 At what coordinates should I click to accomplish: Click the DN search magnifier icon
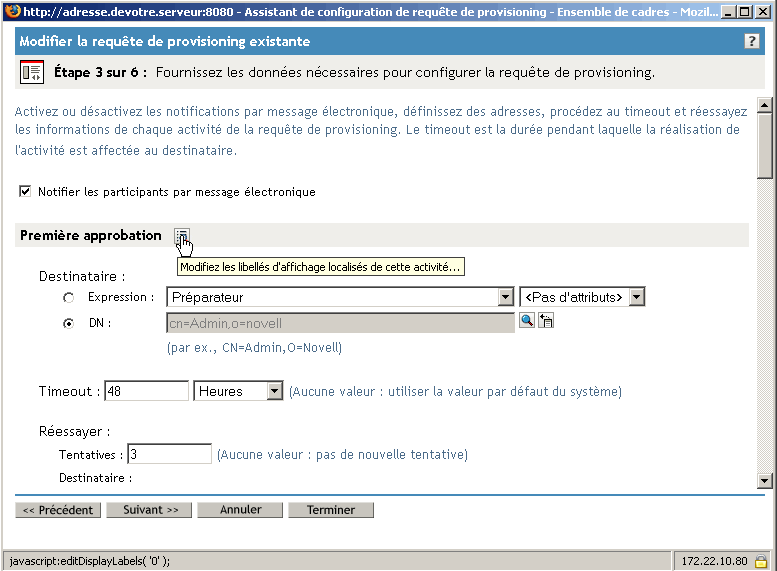[527, 321]
